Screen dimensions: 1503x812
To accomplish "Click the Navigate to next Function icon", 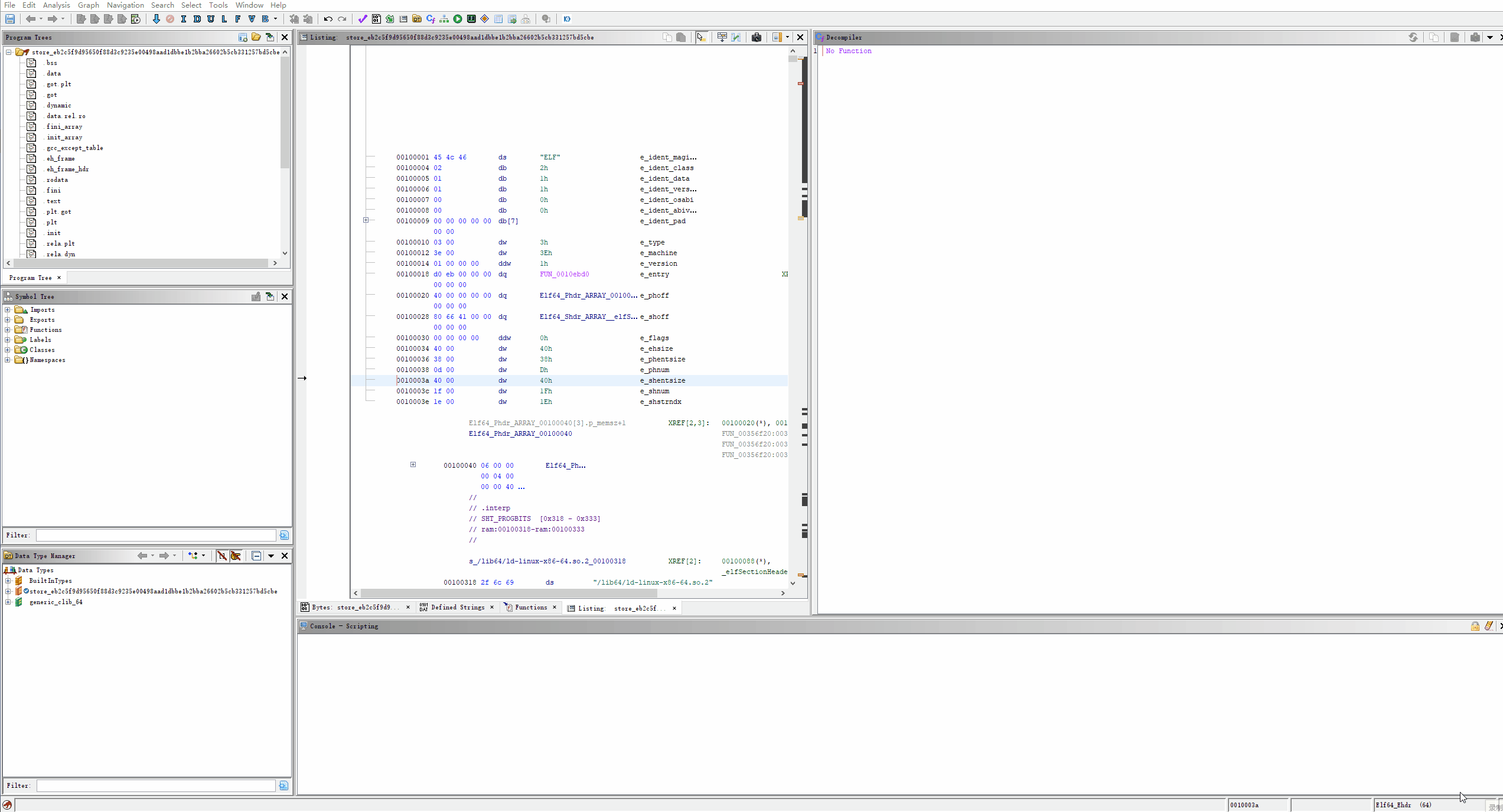I will [x=238, y=19].
